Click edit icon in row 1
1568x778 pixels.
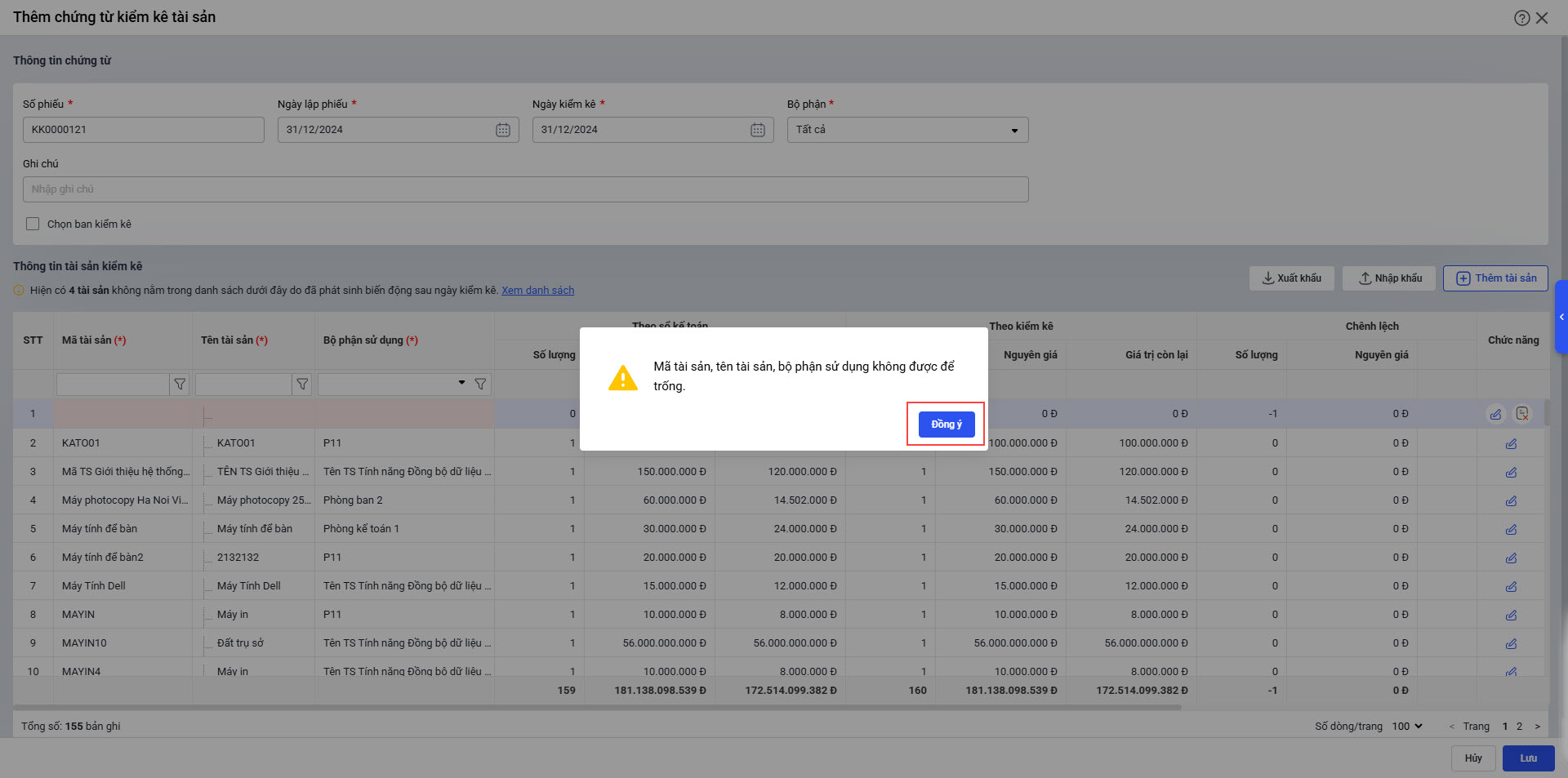[x=1495, y=414]
